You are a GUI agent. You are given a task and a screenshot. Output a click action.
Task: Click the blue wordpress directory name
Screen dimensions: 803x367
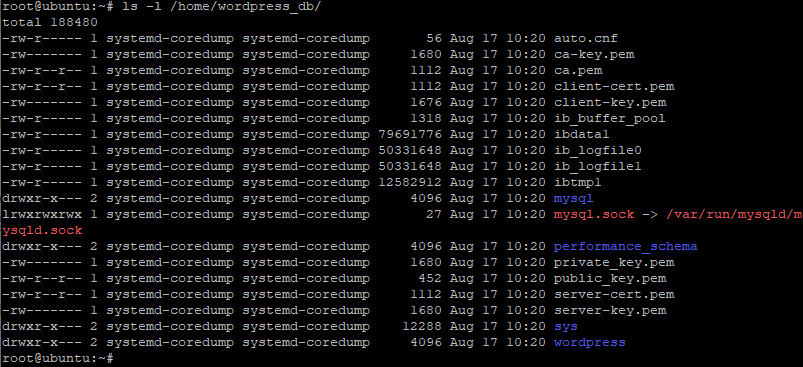click(x=589, y=342)
